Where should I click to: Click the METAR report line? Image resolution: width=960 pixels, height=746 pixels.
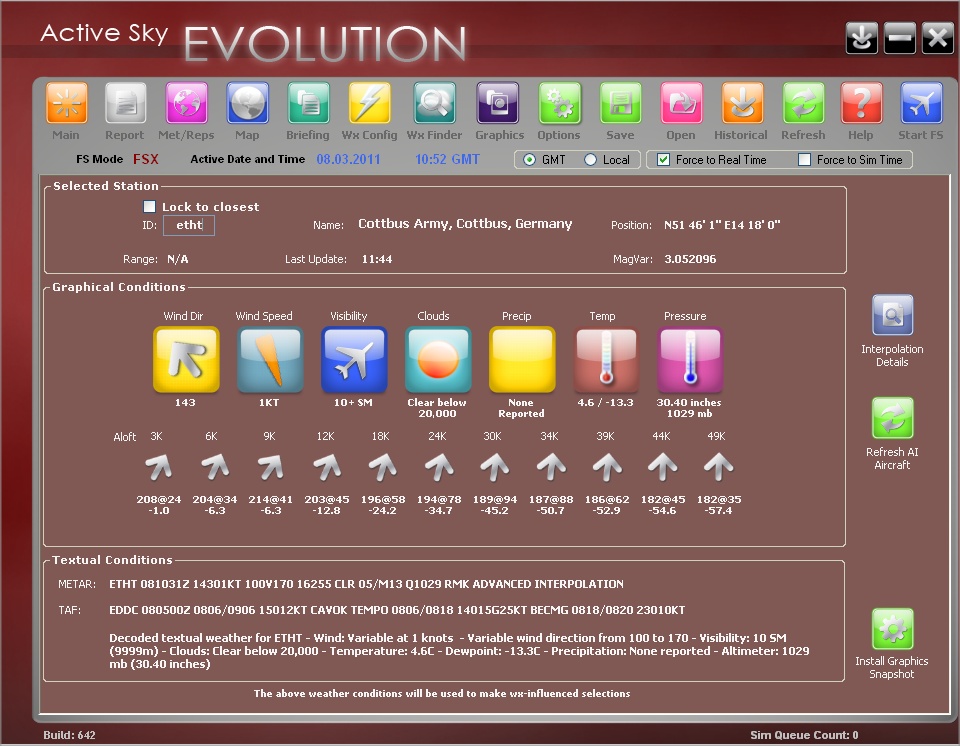tap(366, 584)
